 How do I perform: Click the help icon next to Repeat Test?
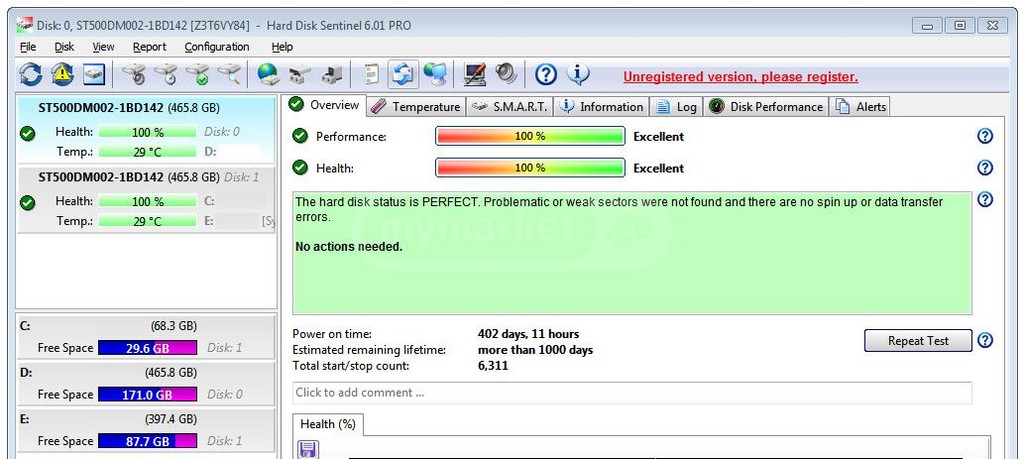coord(985,340)
